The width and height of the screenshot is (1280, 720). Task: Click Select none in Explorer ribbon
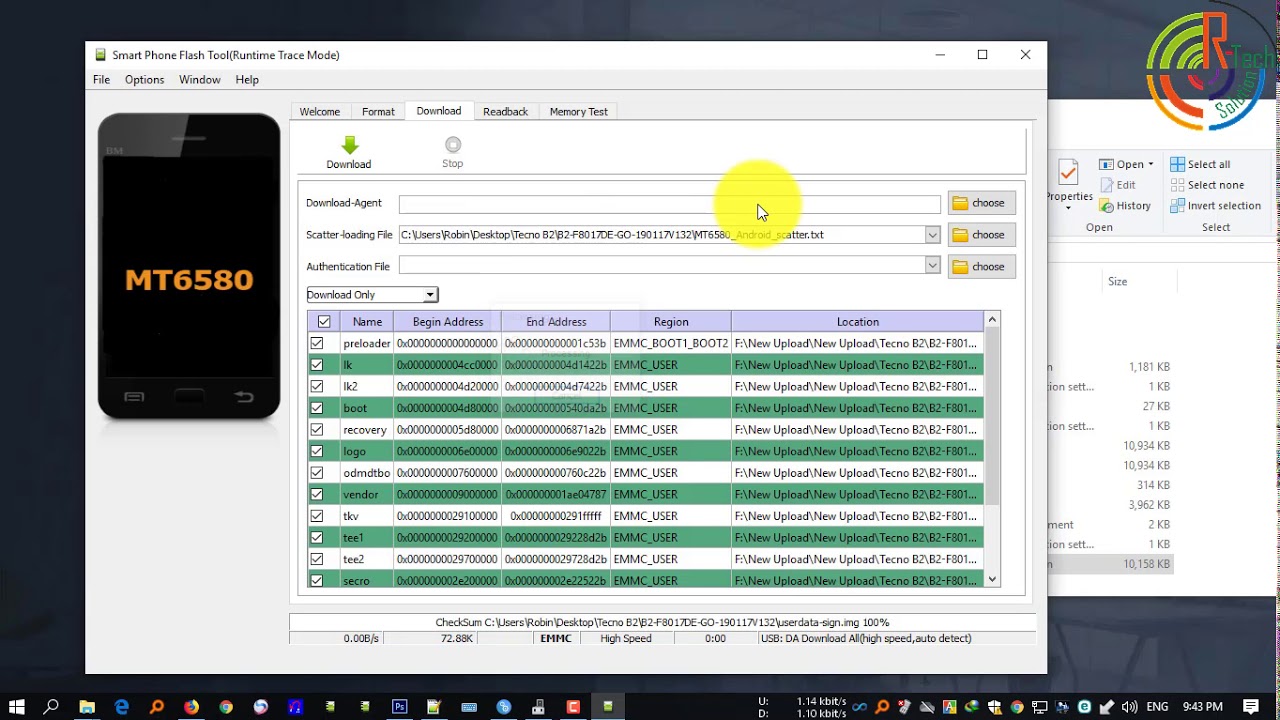[x=1207, y=185]
